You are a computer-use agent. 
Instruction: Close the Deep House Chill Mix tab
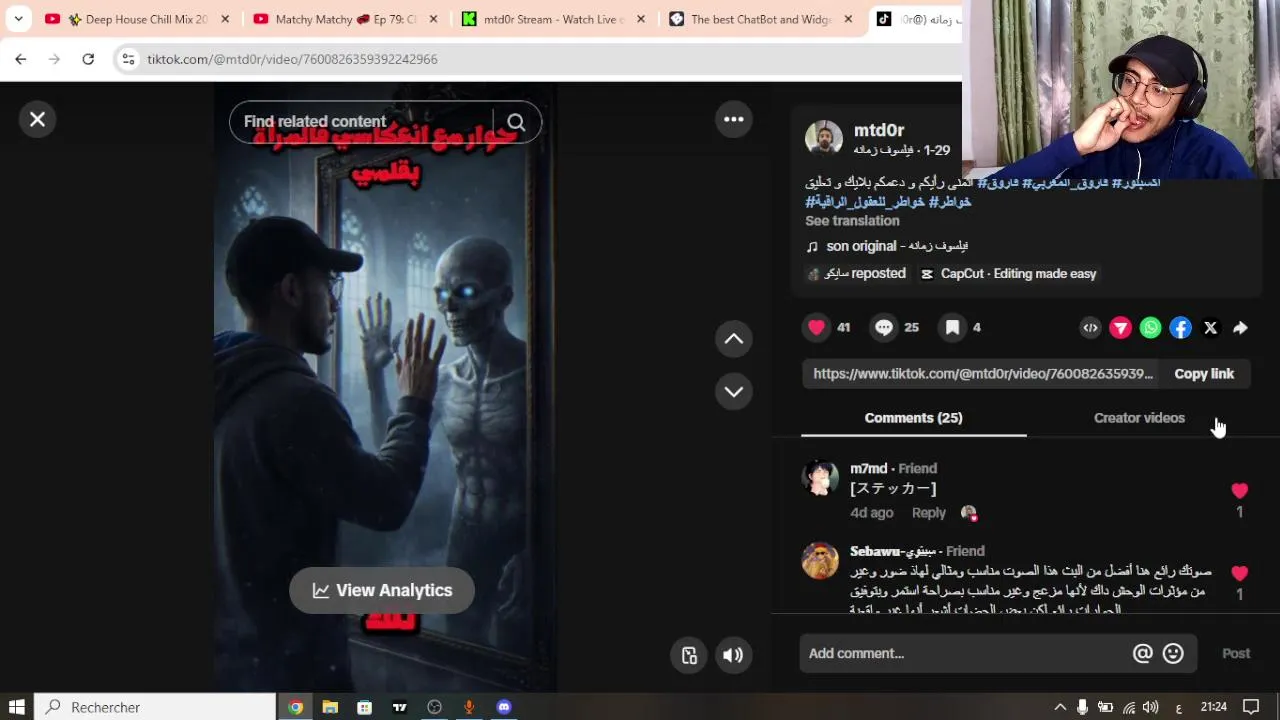225,19
